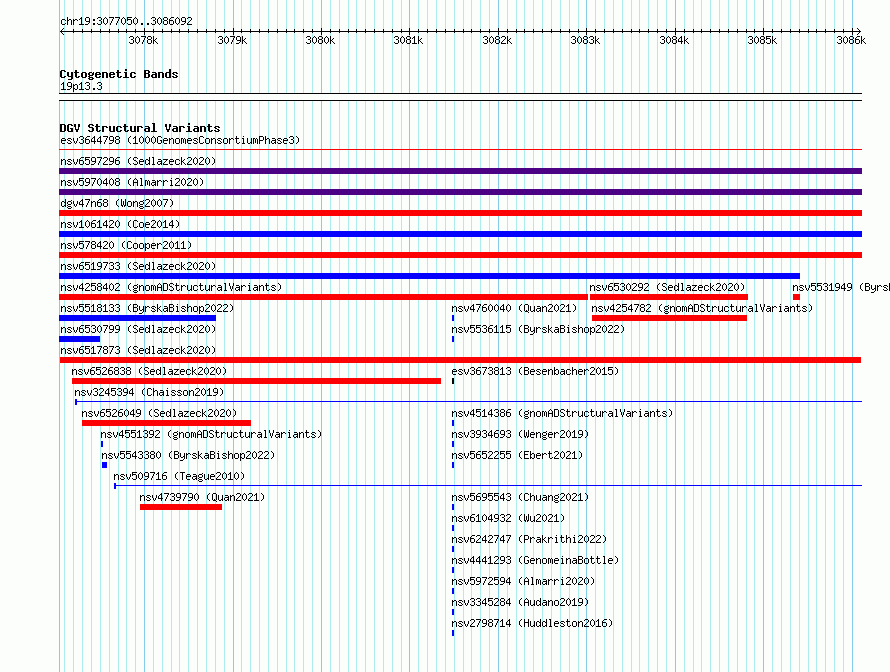This screenshot has width=890, height=672.
Task: Click the nsv4760040 (Quan2021) label
Action: pyautogui.click(x=514, y=308)
